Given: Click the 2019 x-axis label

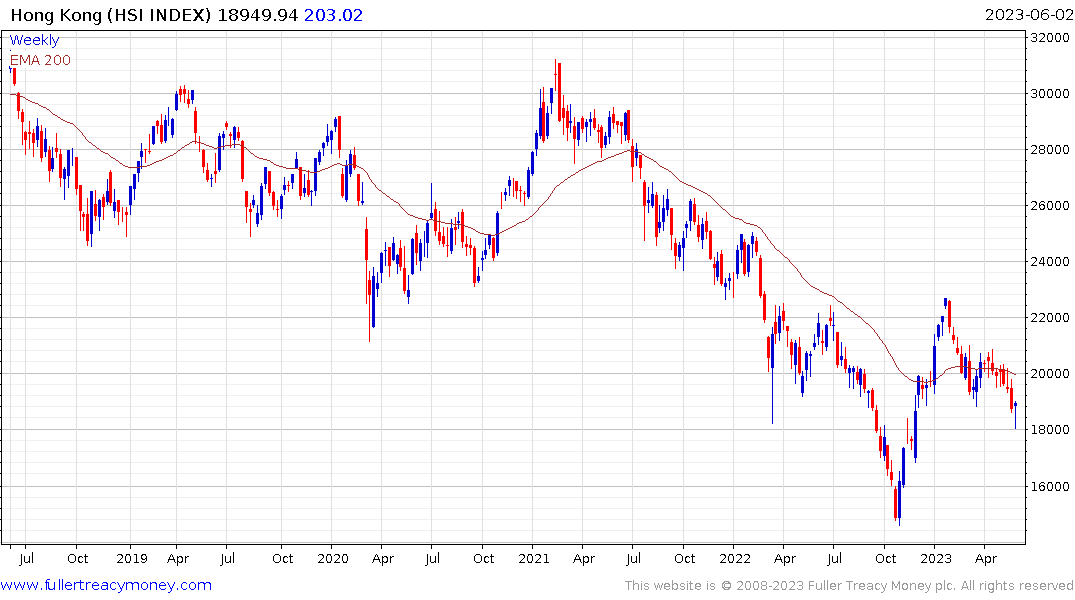Looking at the screenshot, I should [132, 558].
